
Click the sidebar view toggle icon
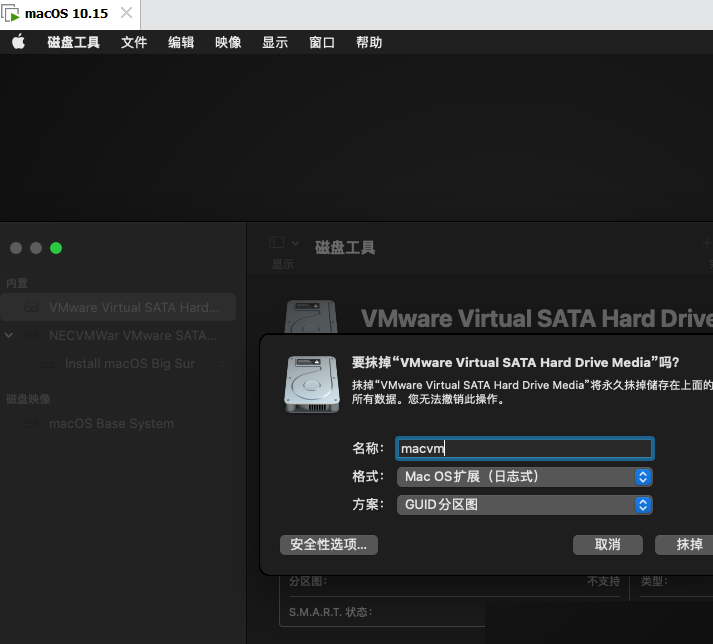pyautogui.click(x=276, y=242)
